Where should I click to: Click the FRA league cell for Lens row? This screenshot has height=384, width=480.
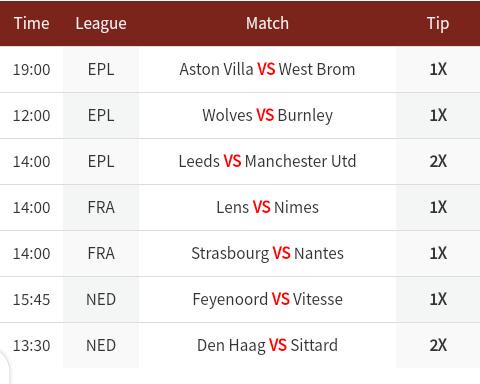[101, 208]
